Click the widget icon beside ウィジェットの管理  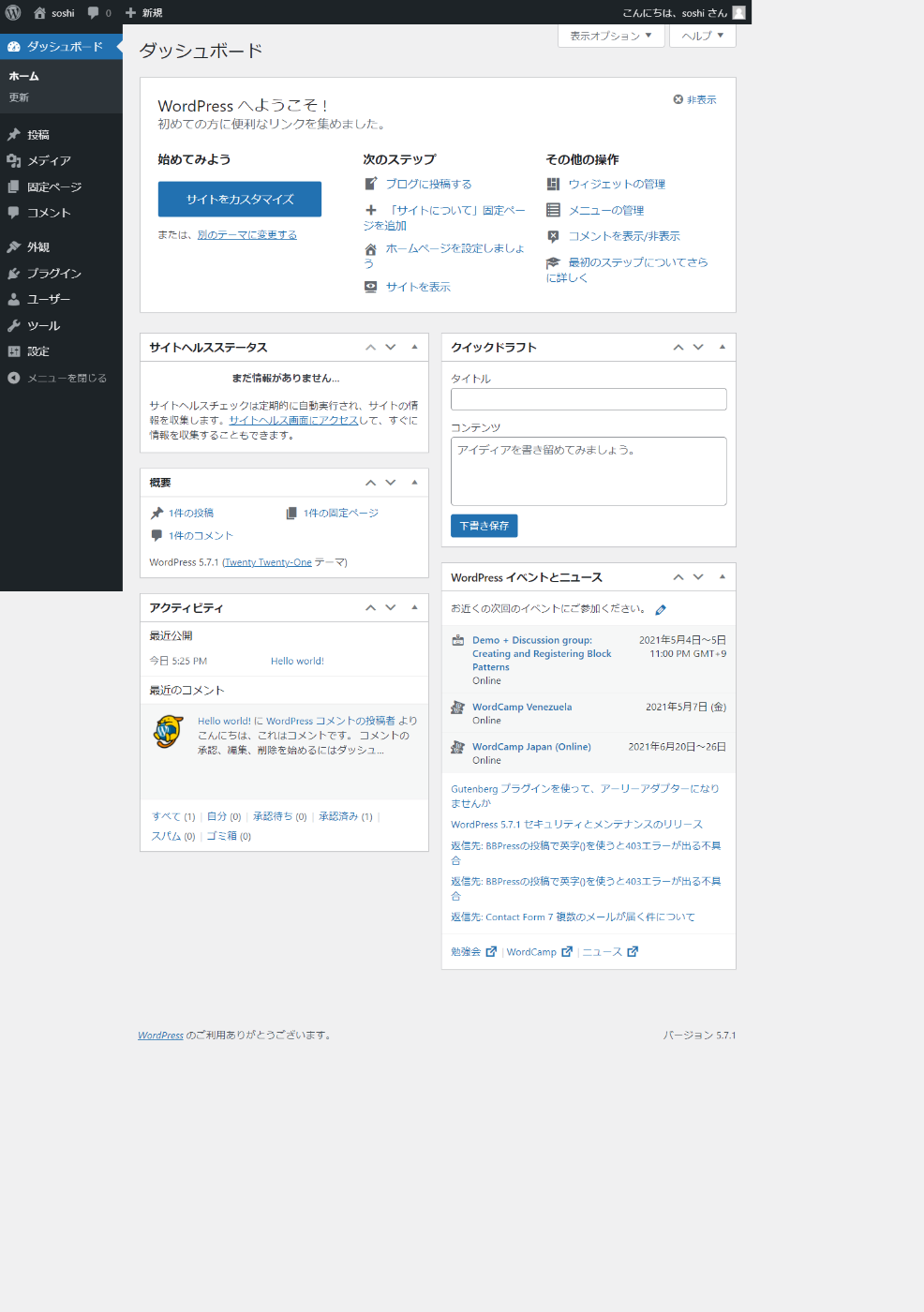click(553, 184)
